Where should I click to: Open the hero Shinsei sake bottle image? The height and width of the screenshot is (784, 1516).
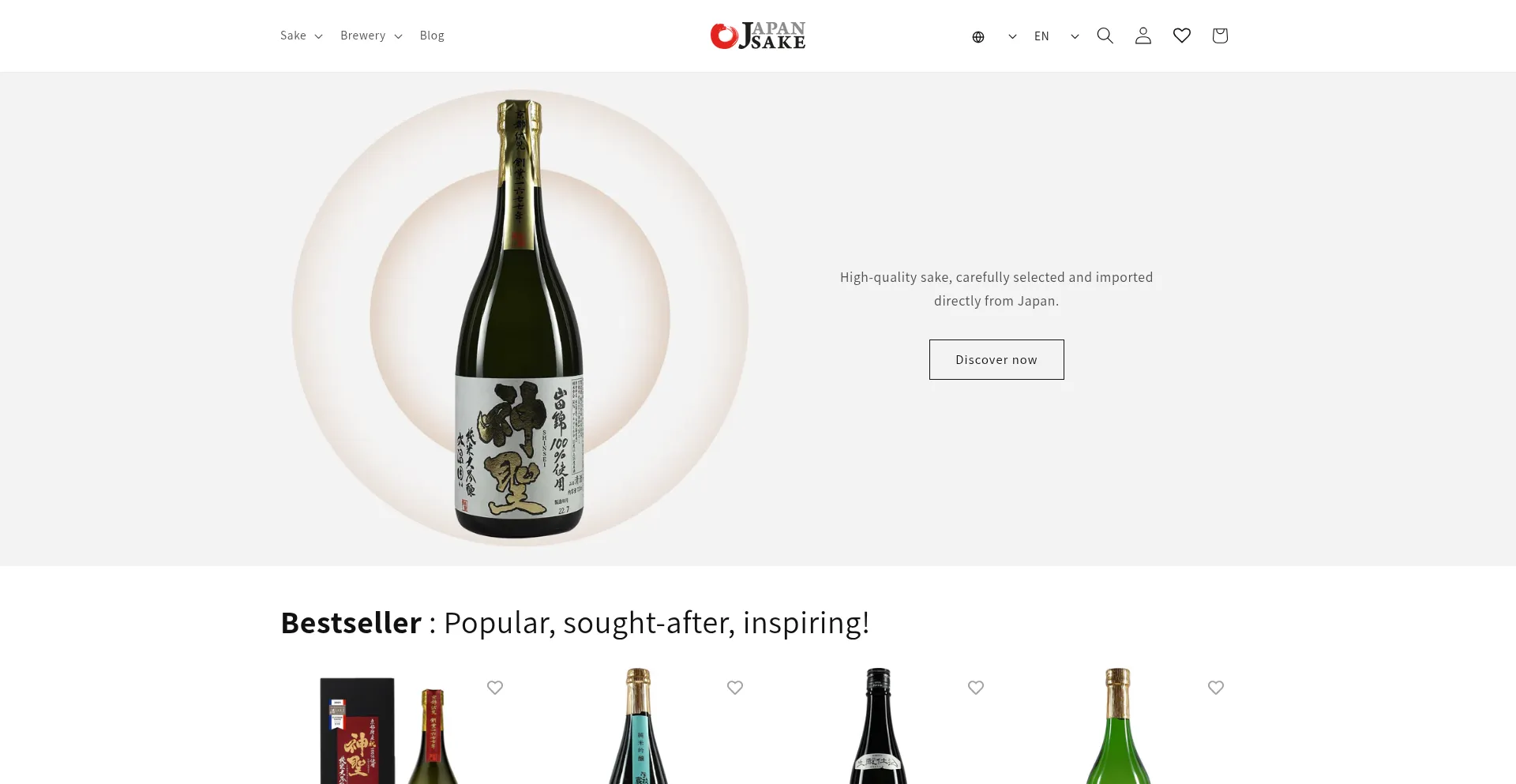coord(520,318)
